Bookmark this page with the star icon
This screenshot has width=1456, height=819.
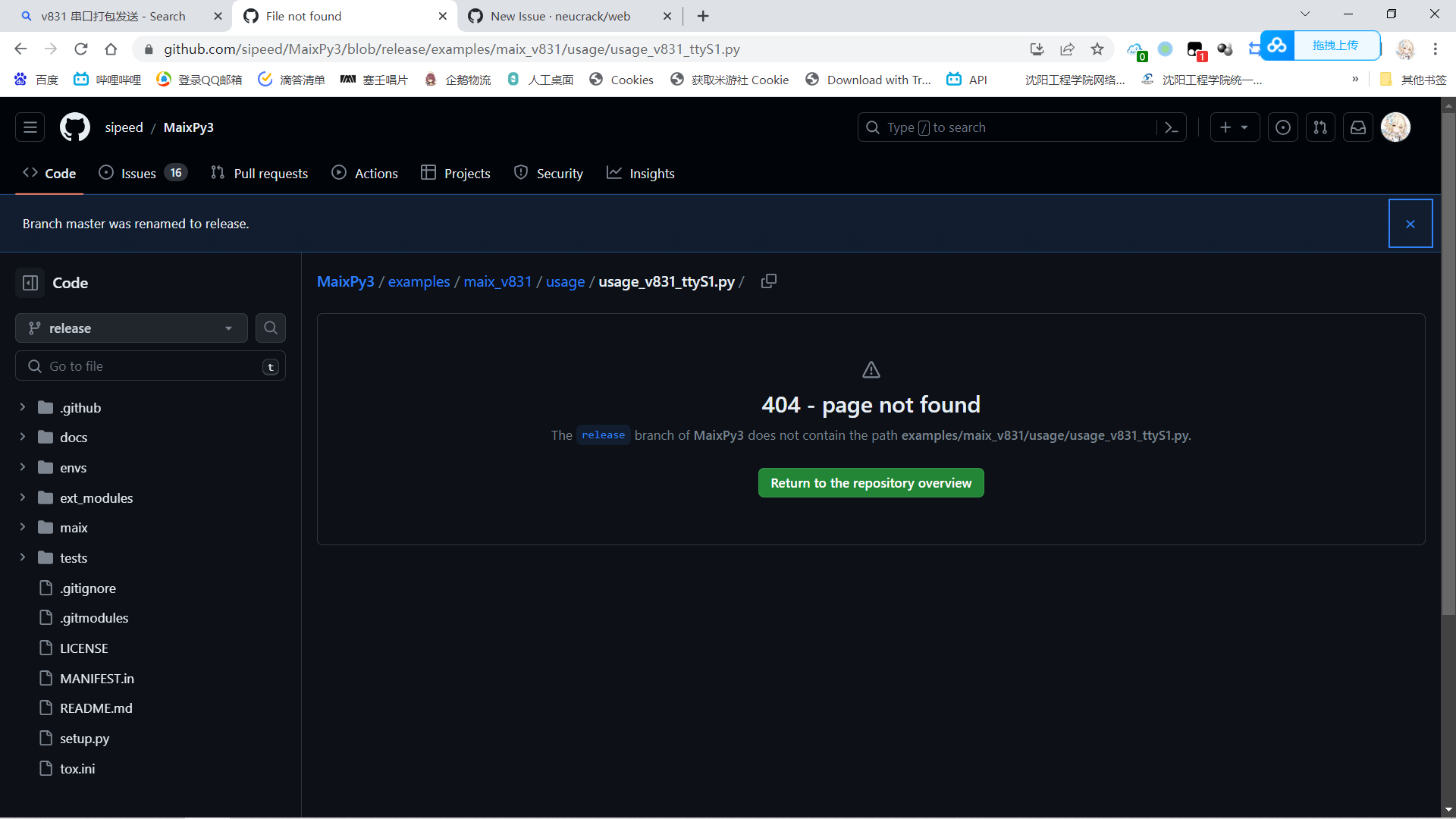1097,49
